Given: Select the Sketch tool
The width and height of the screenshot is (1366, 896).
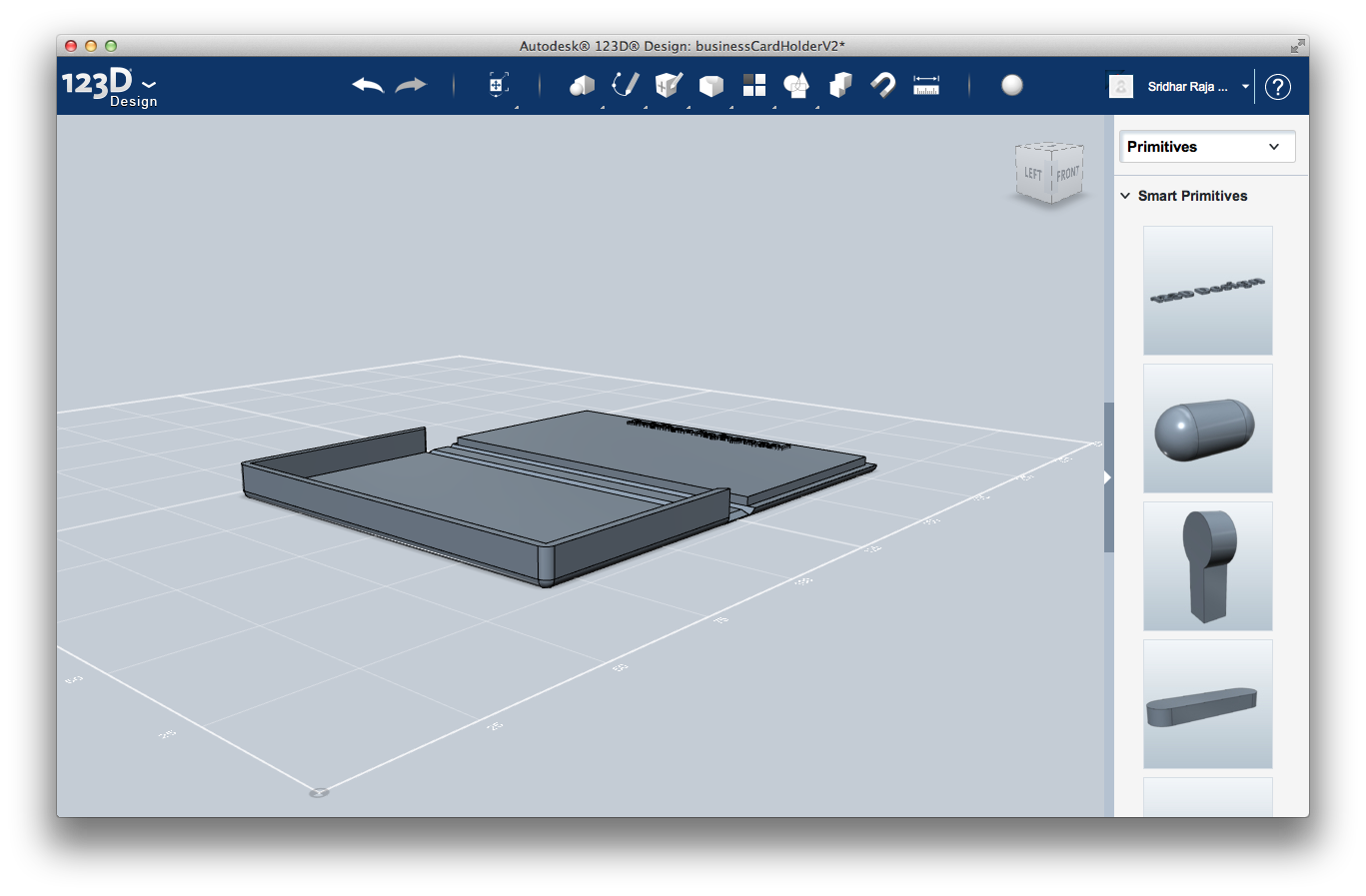Looking at the screenshot, I should 626,86.
